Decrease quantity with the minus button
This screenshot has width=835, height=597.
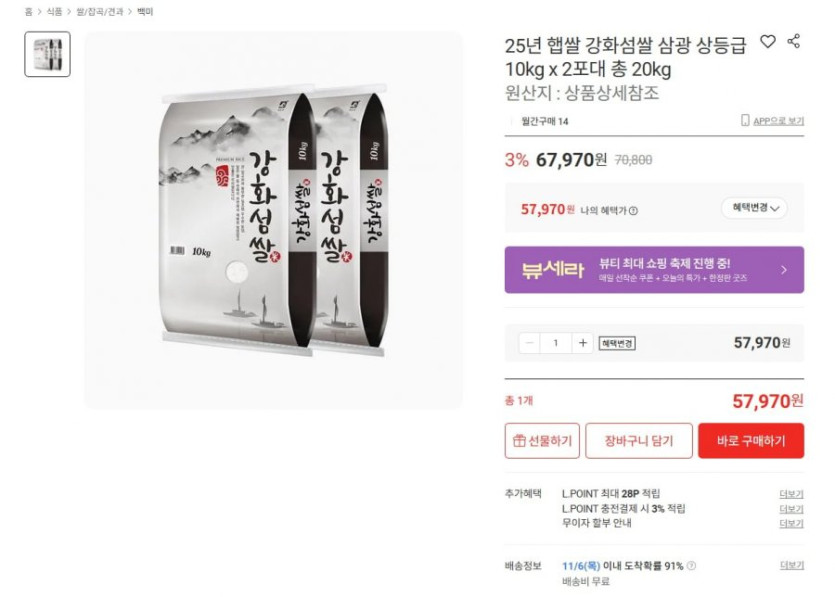click(529, 343)
